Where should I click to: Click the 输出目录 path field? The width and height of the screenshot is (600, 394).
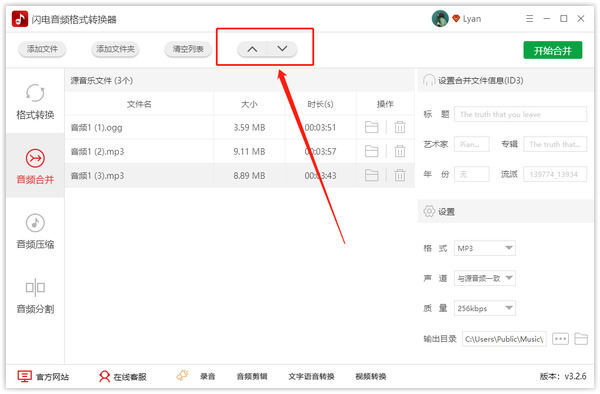point(504,339)
